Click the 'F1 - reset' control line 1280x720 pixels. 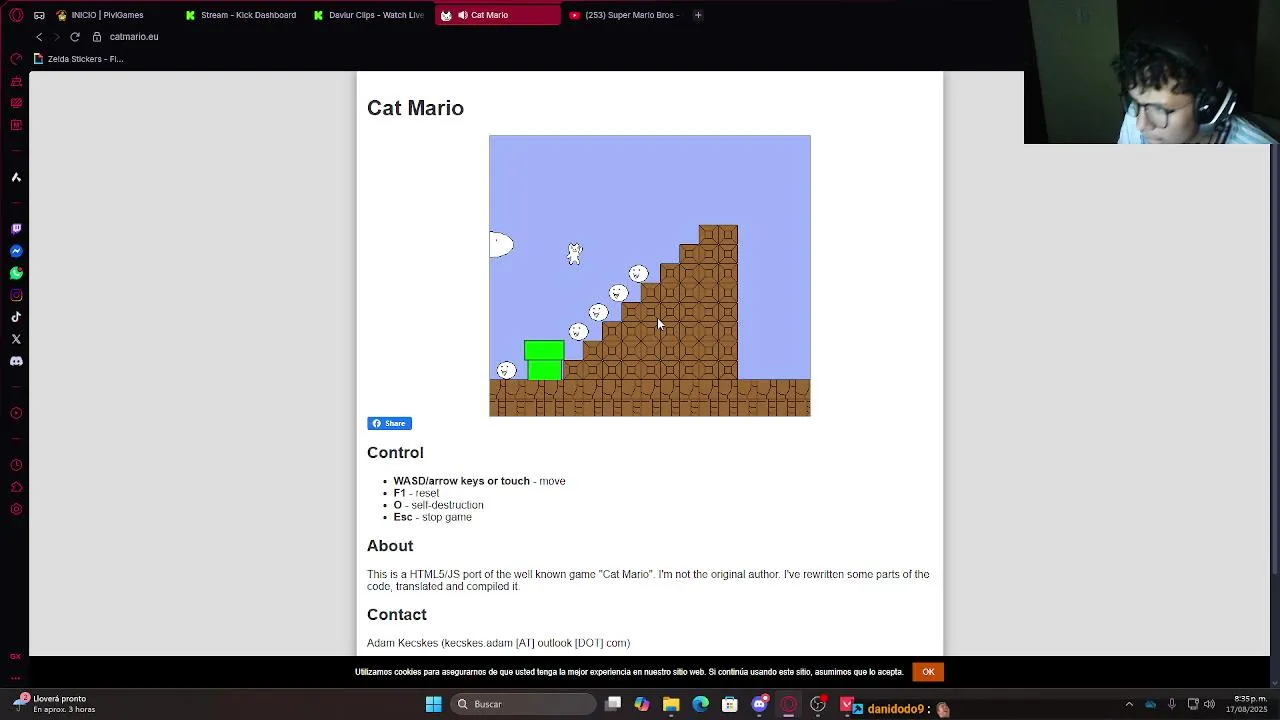tap(416, 493)
